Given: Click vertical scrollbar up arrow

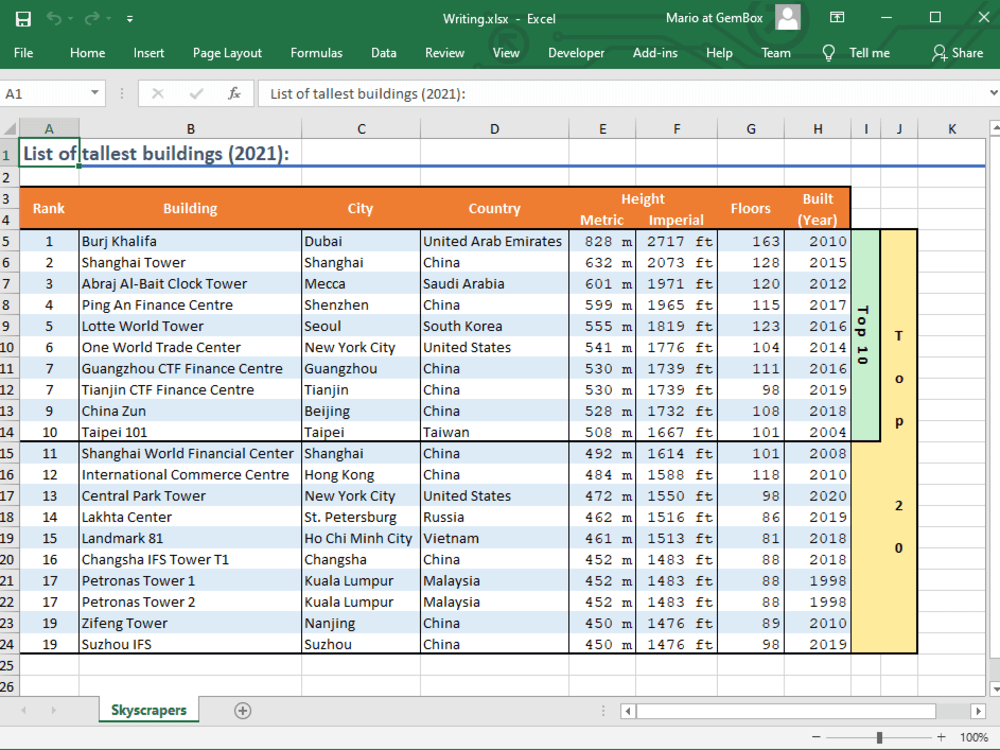Looking at the screenshot, I should [x=994, y=128].
